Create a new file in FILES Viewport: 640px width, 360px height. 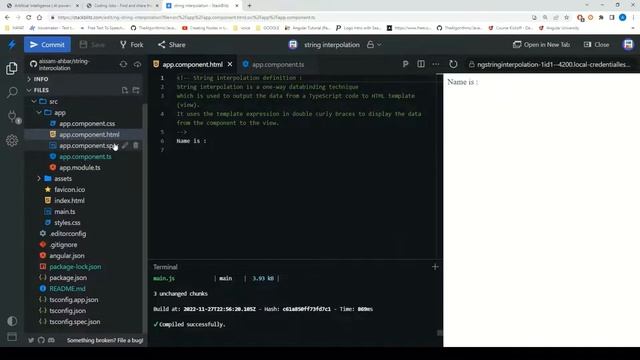click(x=125, y=90)
